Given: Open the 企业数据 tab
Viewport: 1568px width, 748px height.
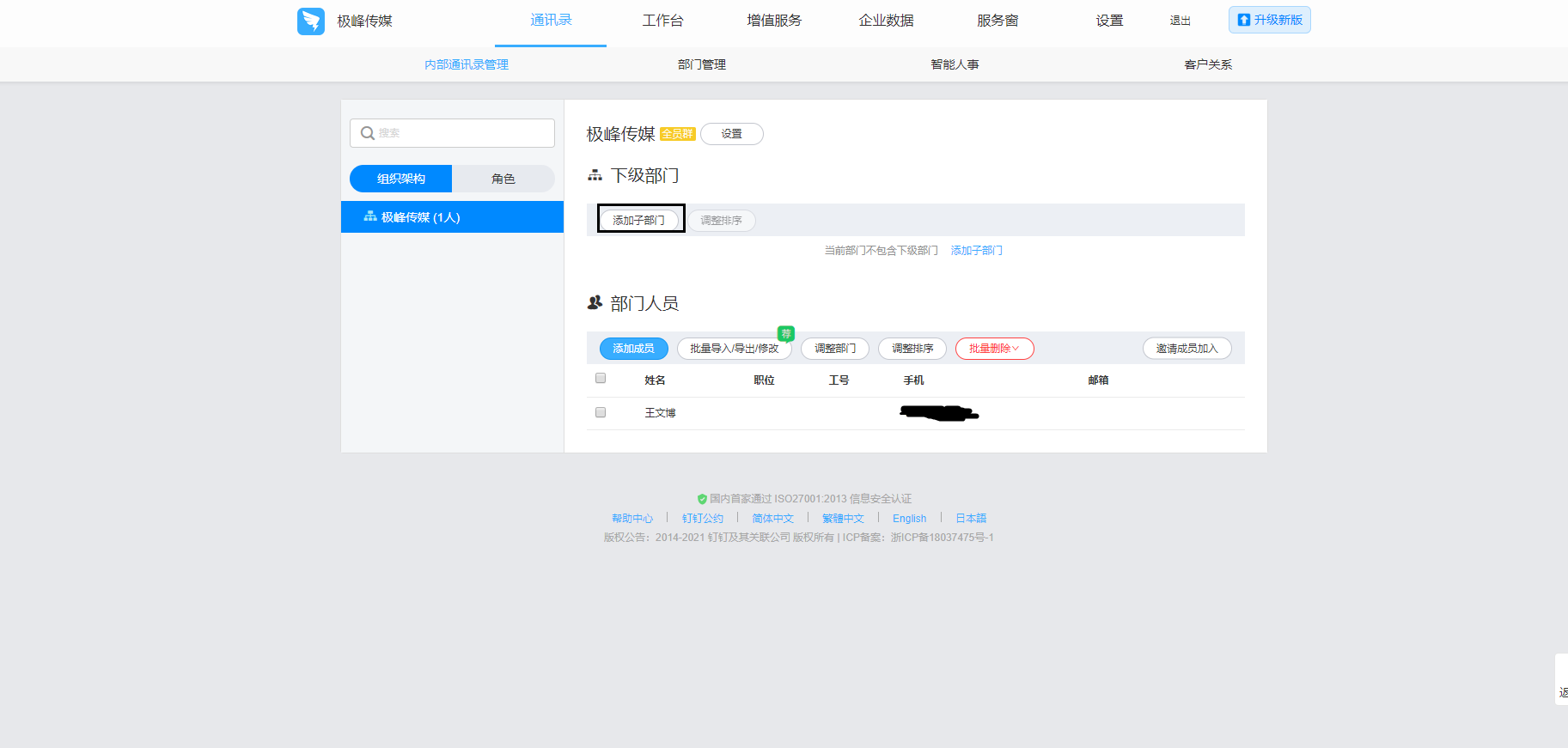Looking at the screenshot, I should click(x=886, y=20).
